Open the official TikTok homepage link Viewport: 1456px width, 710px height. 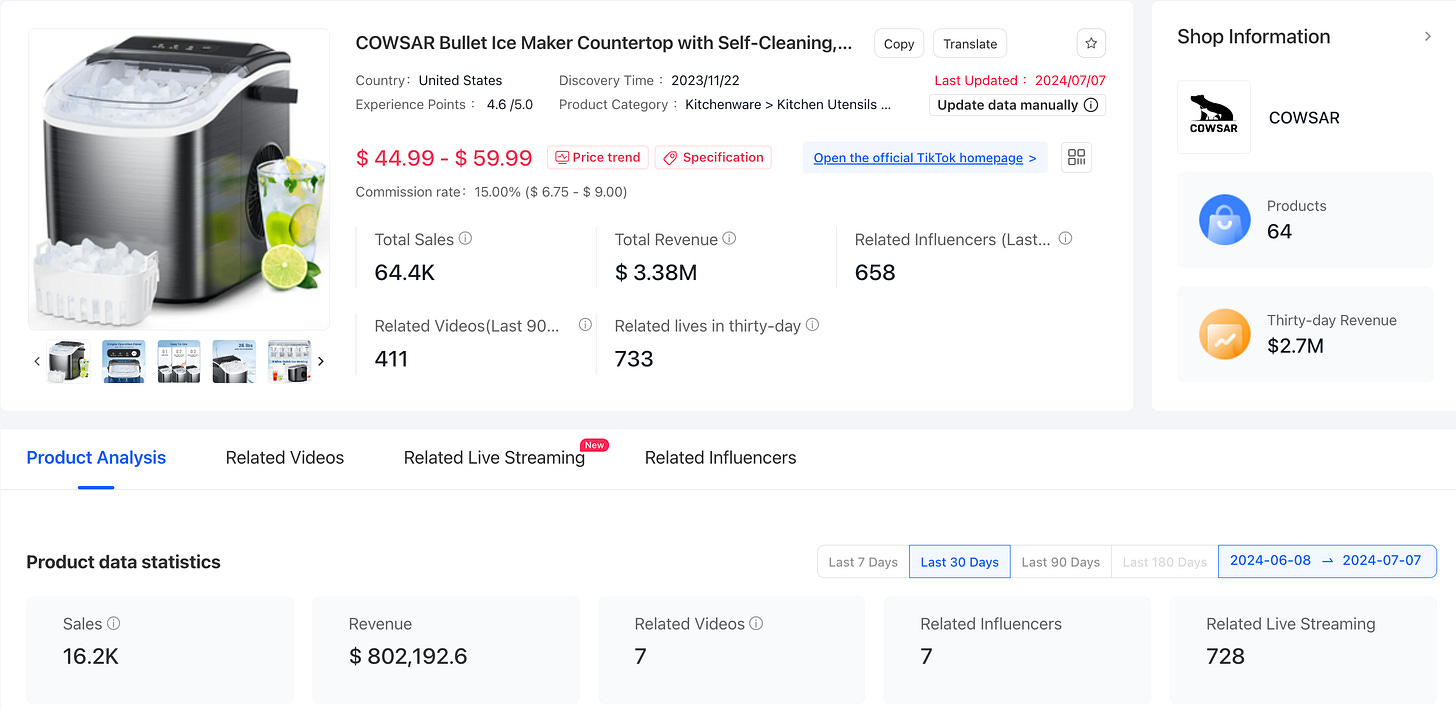click(925, 158)
